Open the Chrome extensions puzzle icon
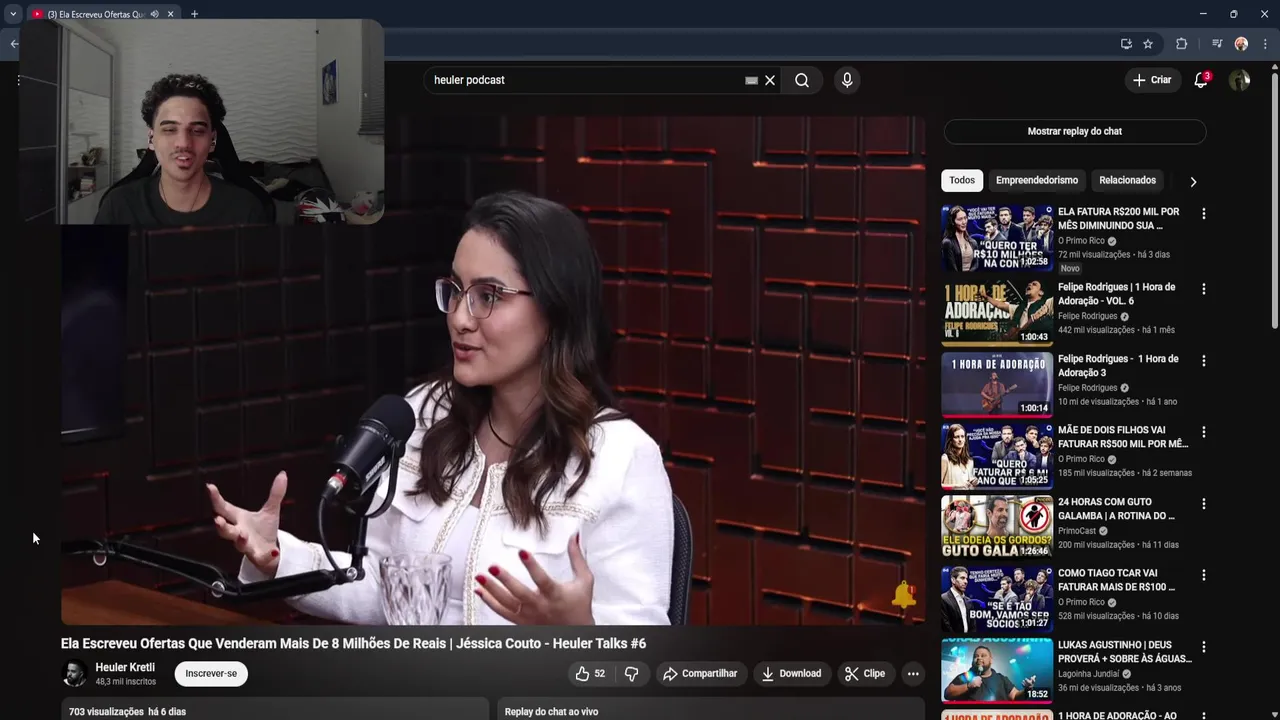 pyautogui.click(x=1182, y=44)
